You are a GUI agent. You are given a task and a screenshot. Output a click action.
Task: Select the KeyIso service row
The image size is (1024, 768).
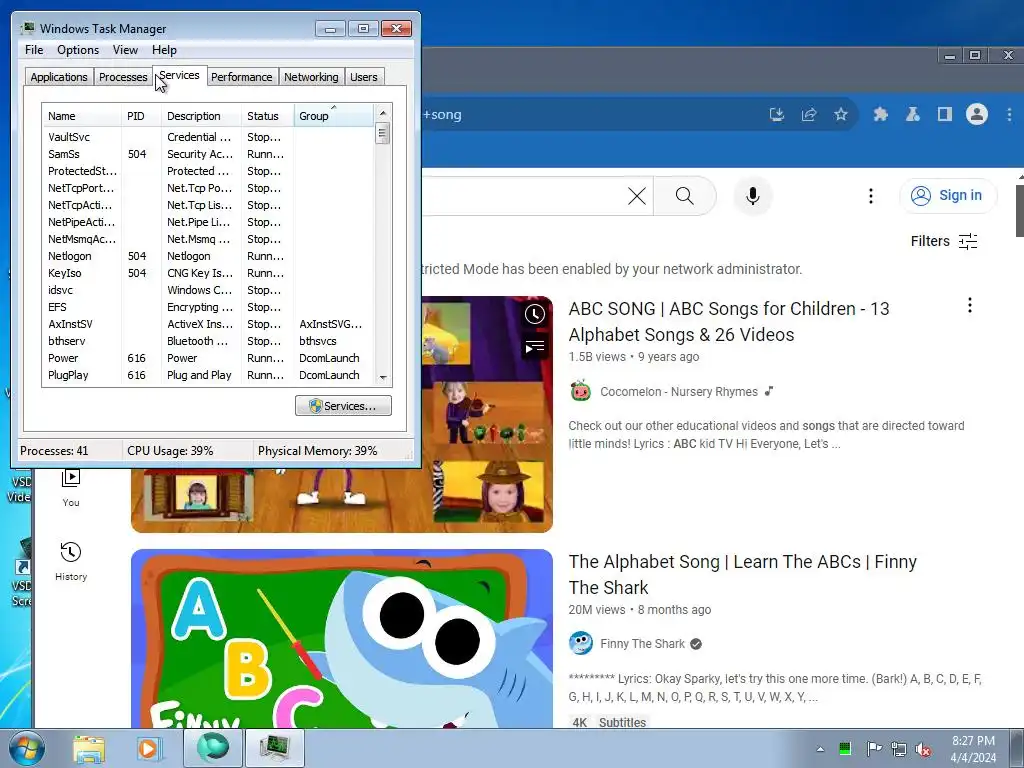(208, 273)
